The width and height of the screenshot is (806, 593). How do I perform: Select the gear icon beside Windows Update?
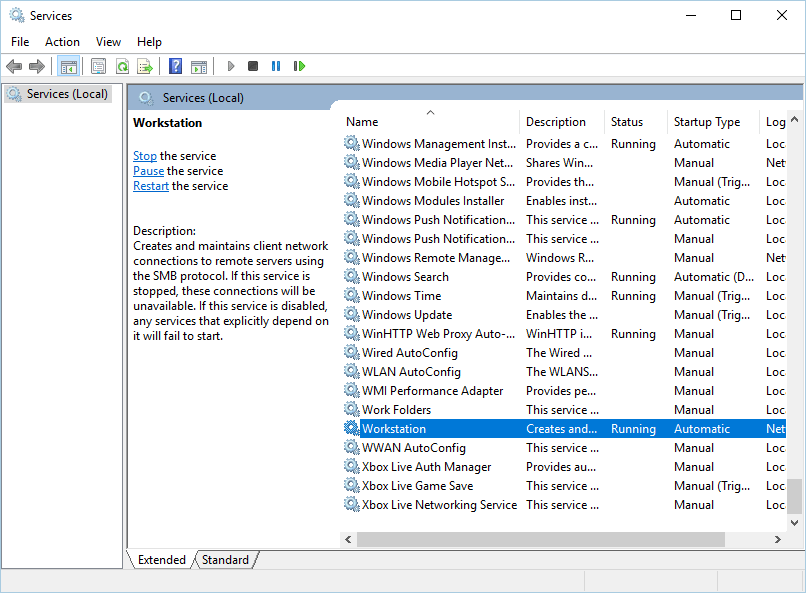click(x=352, y=314)
